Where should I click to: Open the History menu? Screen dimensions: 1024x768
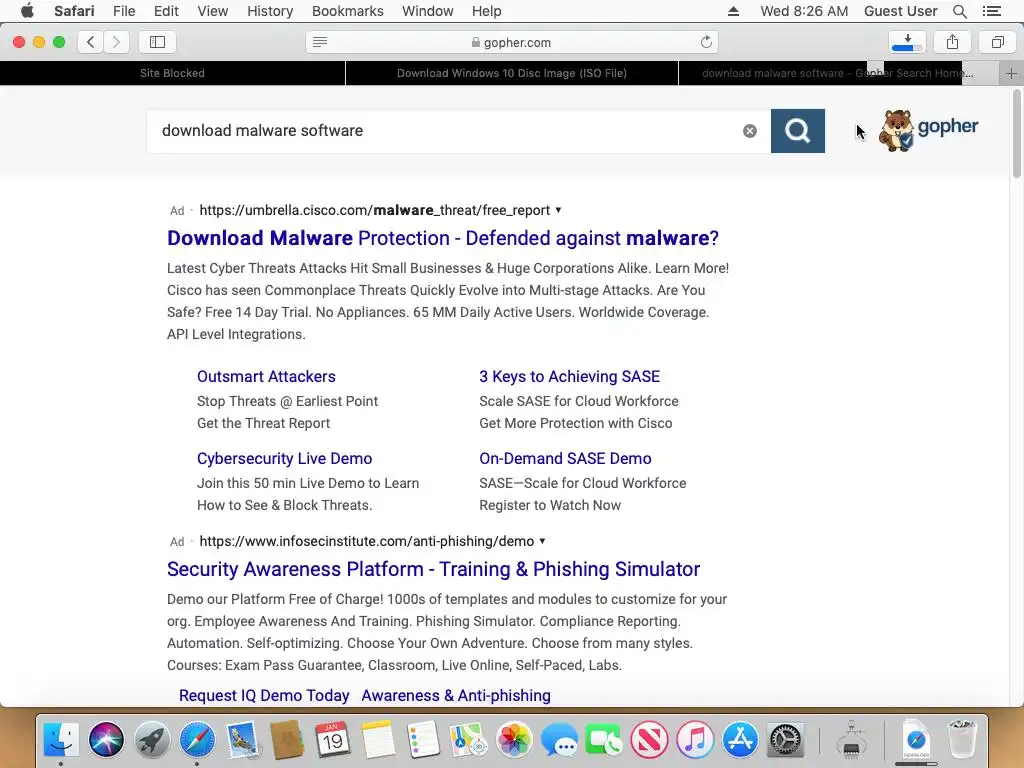point(270,11)
